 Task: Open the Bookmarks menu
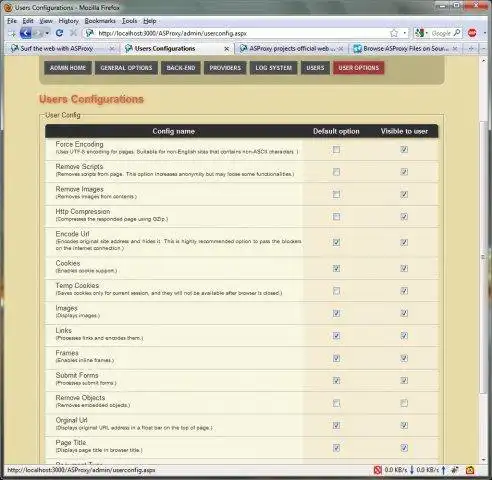click(100, 21)
